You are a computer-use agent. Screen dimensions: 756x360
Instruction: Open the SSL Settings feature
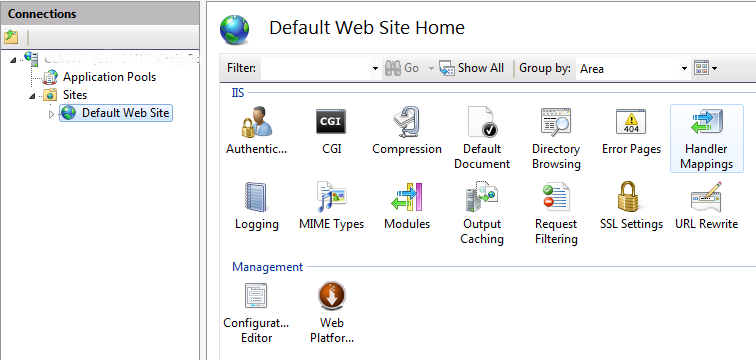tap(631, 206)
